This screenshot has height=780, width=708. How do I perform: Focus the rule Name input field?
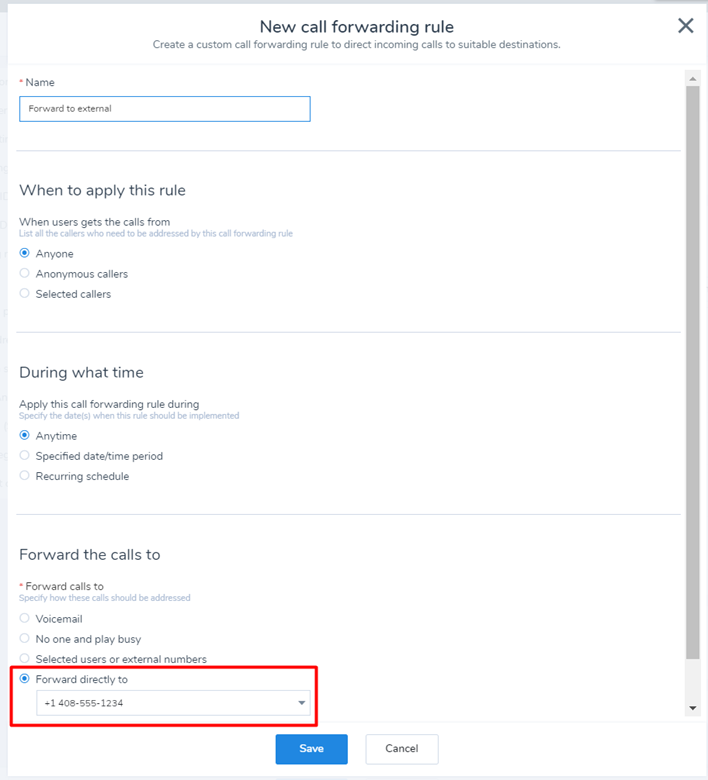pos(165,109)
